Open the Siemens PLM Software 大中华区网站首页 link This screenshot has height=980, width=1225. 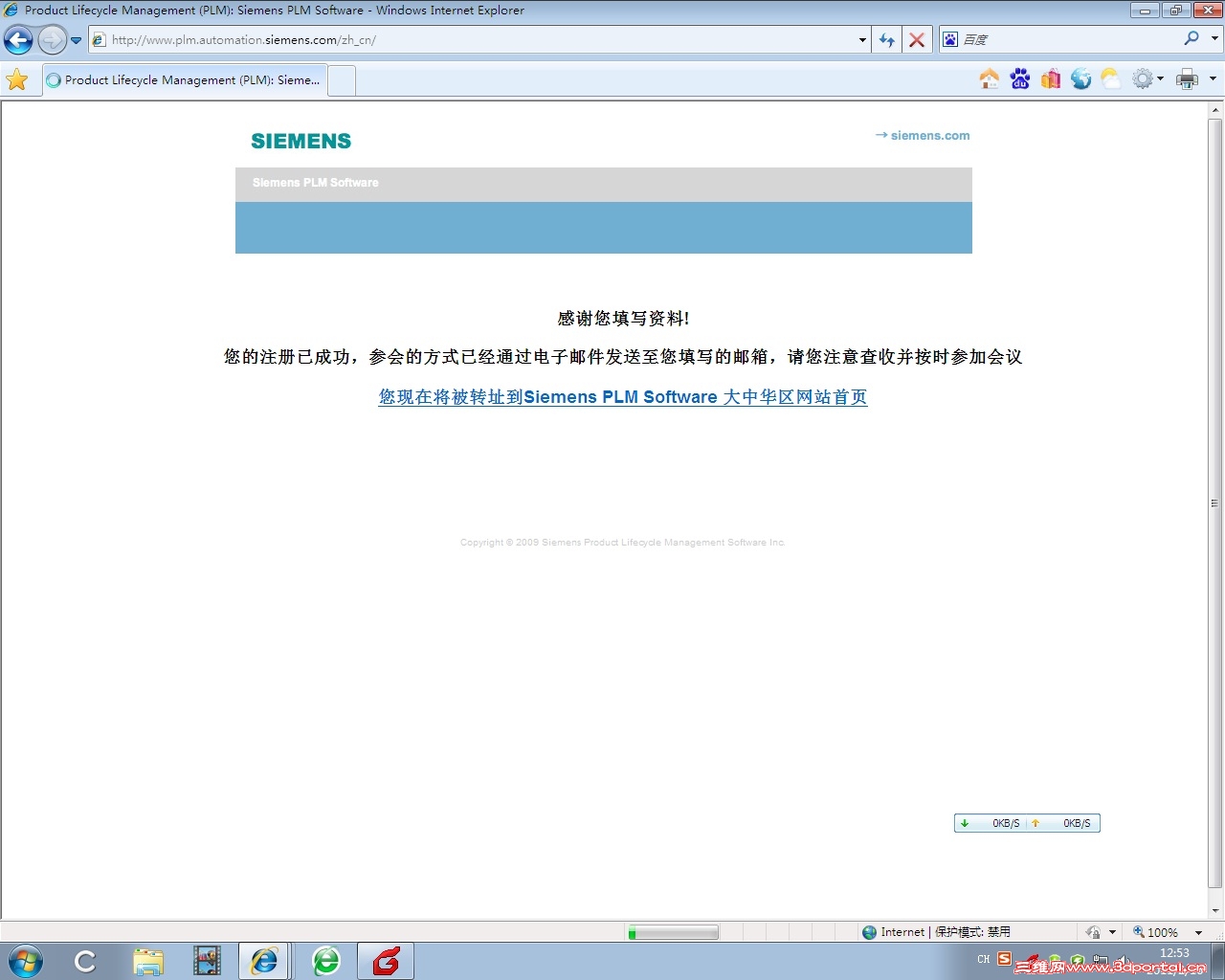coord(623,397)
